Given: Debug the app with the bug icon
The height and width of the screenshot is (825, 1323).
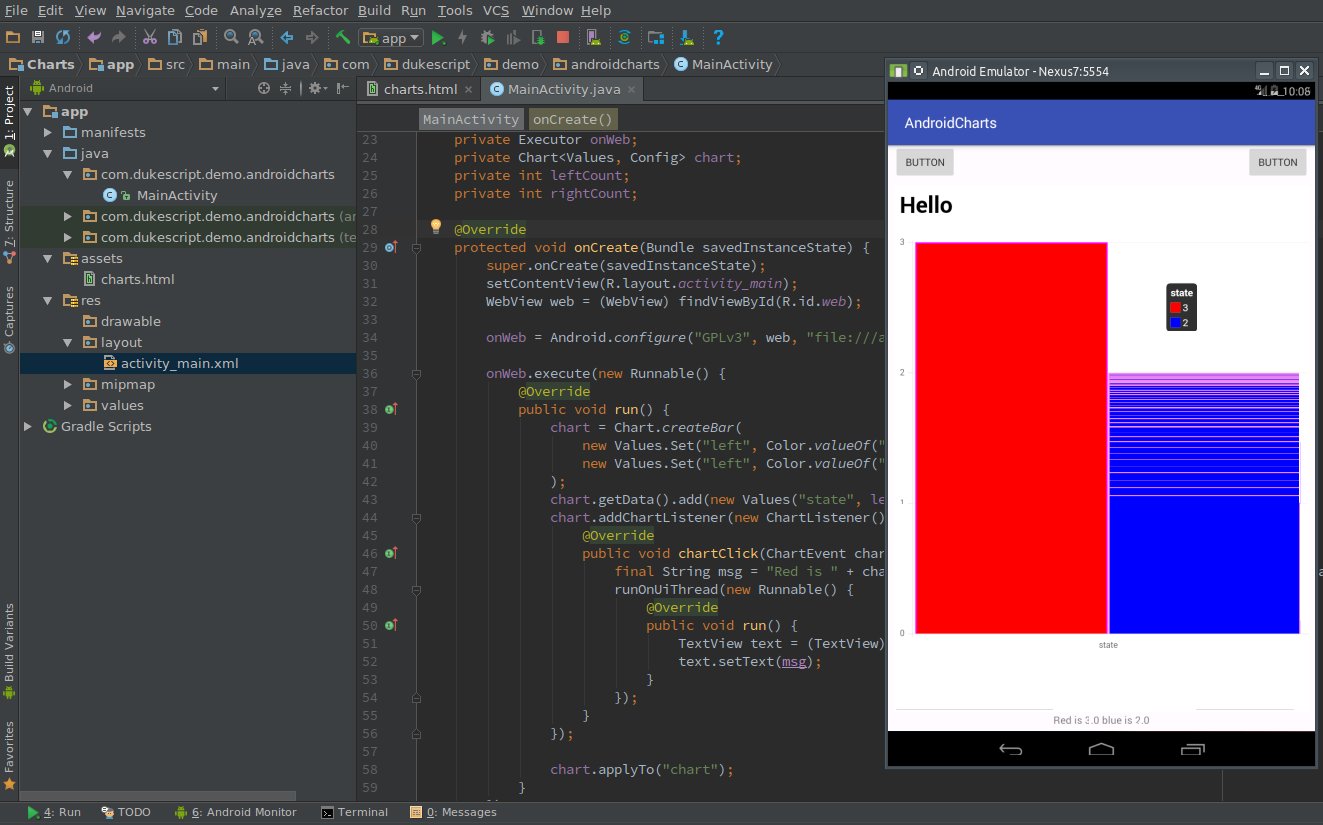Looking at the screenshot, I should pyautogui.click(x=489, y=37).
